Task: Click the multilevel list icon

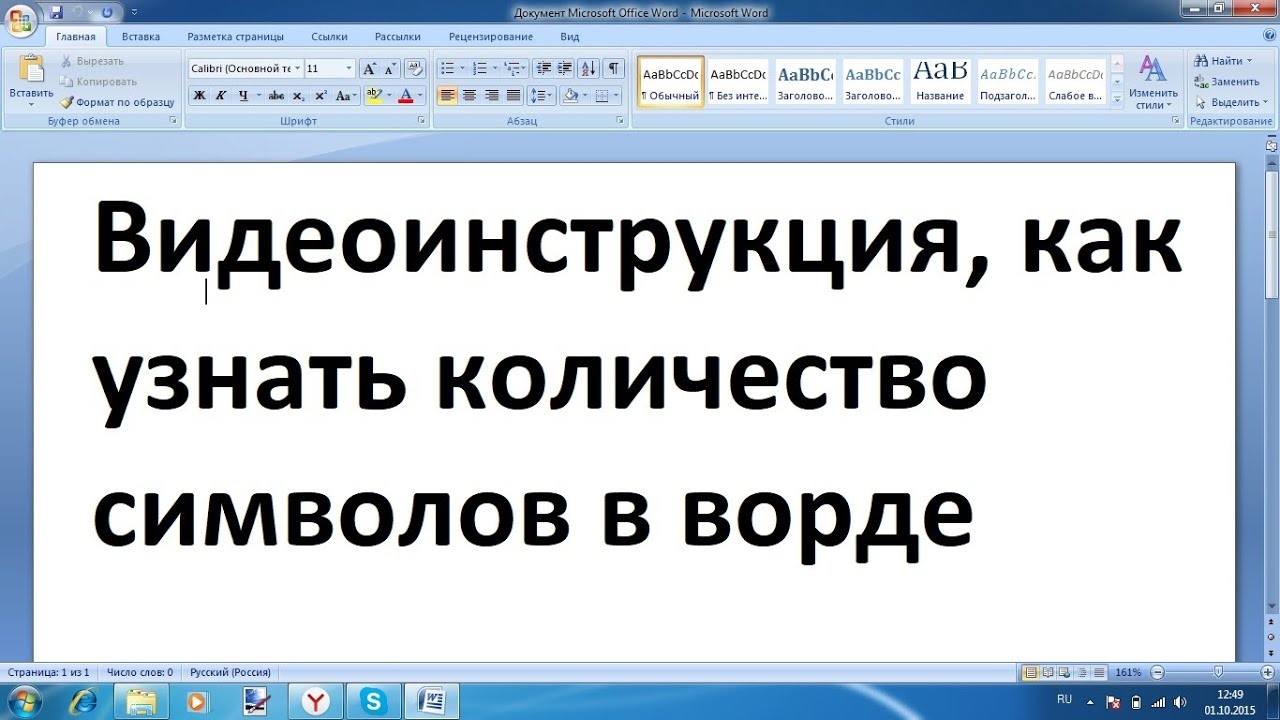Action: click(511, 69)
